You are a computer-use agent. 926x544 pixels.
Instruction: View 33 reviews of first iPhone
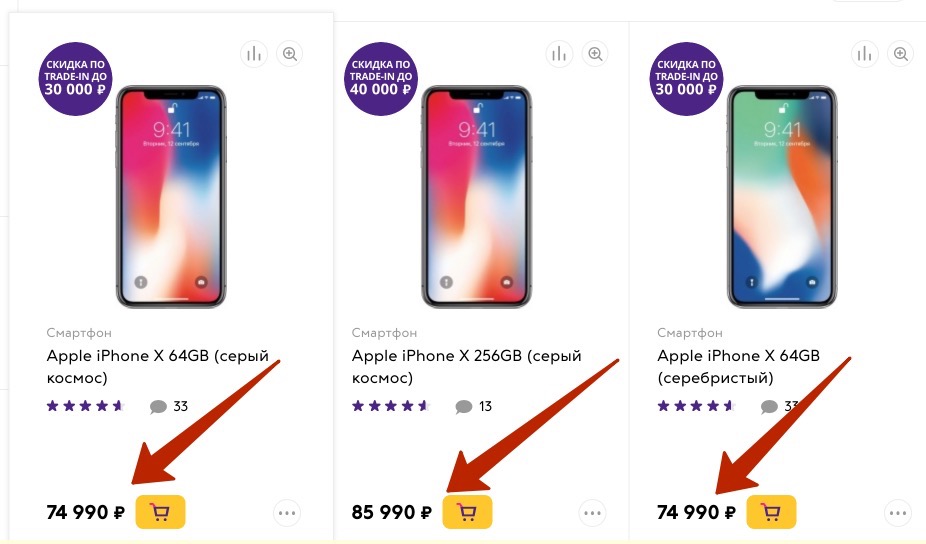tap(169, 407)
